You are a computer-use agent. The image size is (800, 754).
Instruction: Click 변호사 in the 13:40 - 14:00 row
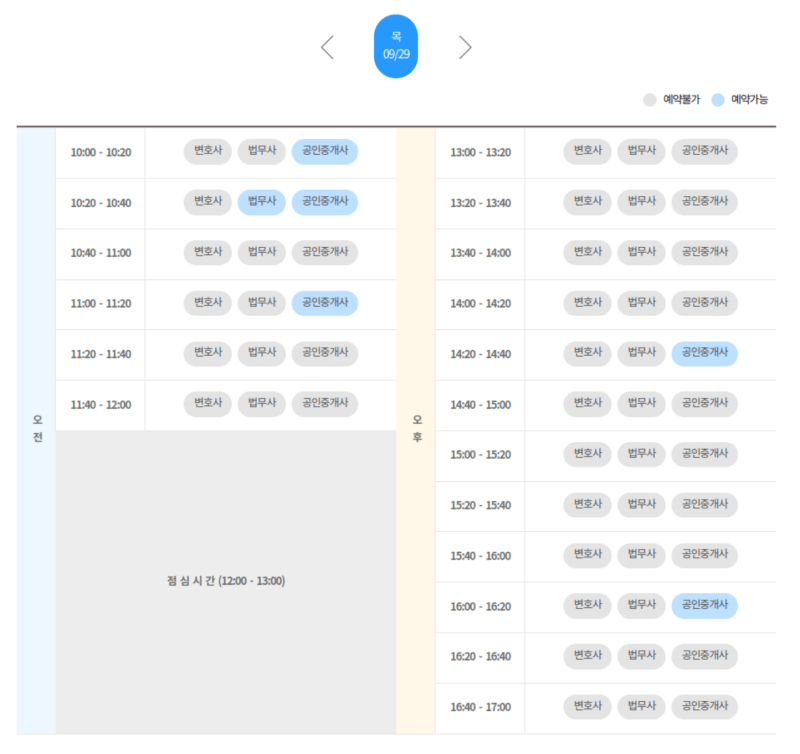587,253
